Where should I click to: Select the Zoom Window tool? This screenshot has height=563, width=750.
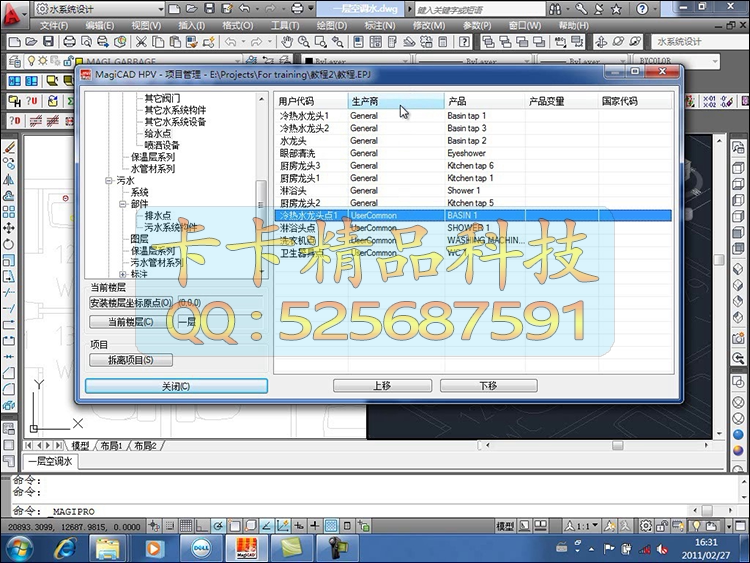(x=320, y=42)
